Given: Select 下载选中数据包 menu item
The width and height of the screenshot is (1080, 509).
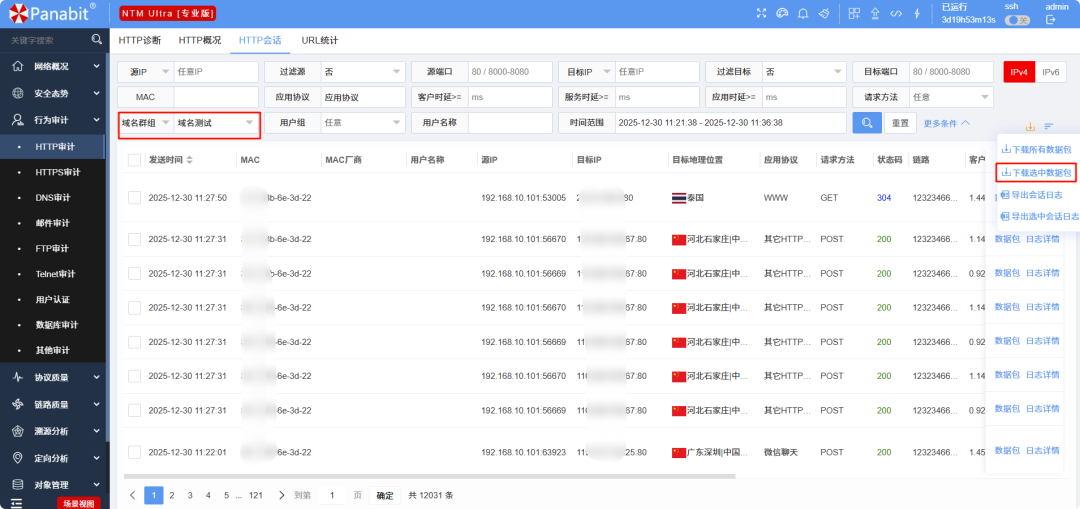Looking at the screenshot, I should pos(1036,172).
